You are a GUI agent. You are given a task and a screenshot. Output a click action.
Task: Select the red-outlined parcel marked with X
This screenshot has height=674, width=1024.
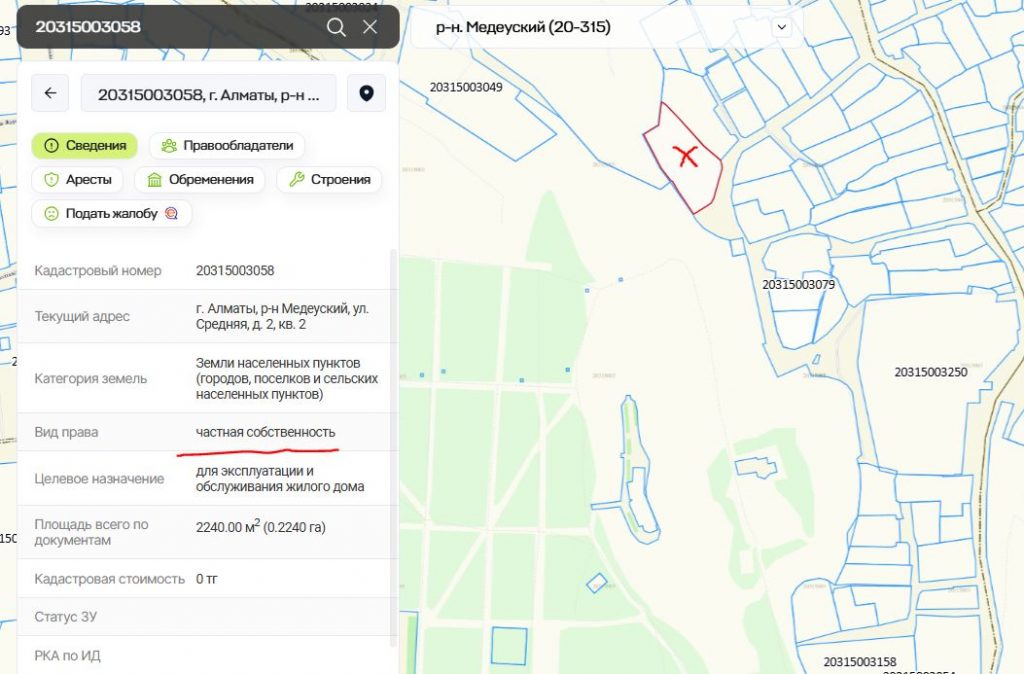[685, 156]
